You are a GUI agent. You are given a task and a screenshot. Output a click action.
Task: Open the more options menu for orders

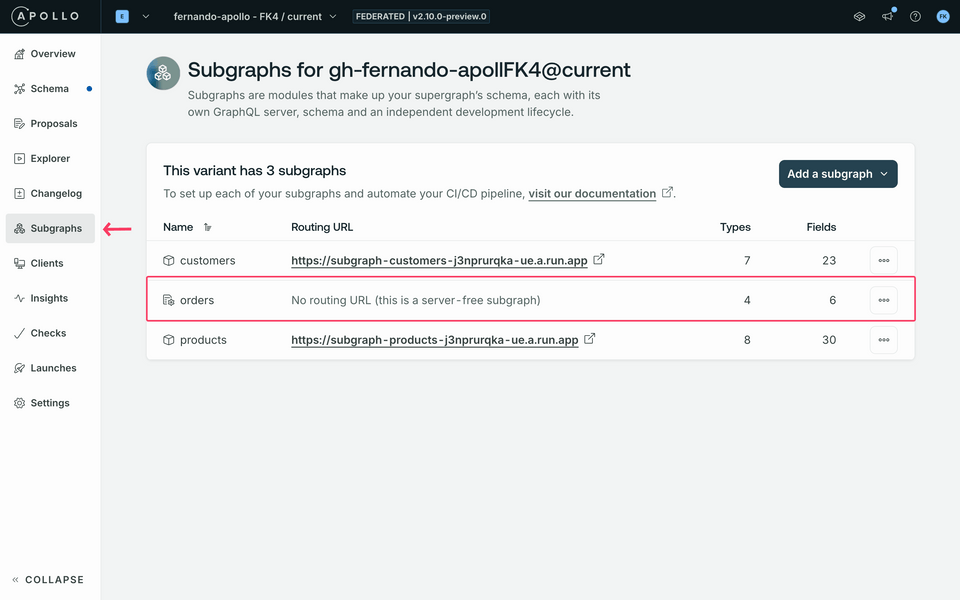[x=883, y=300]
